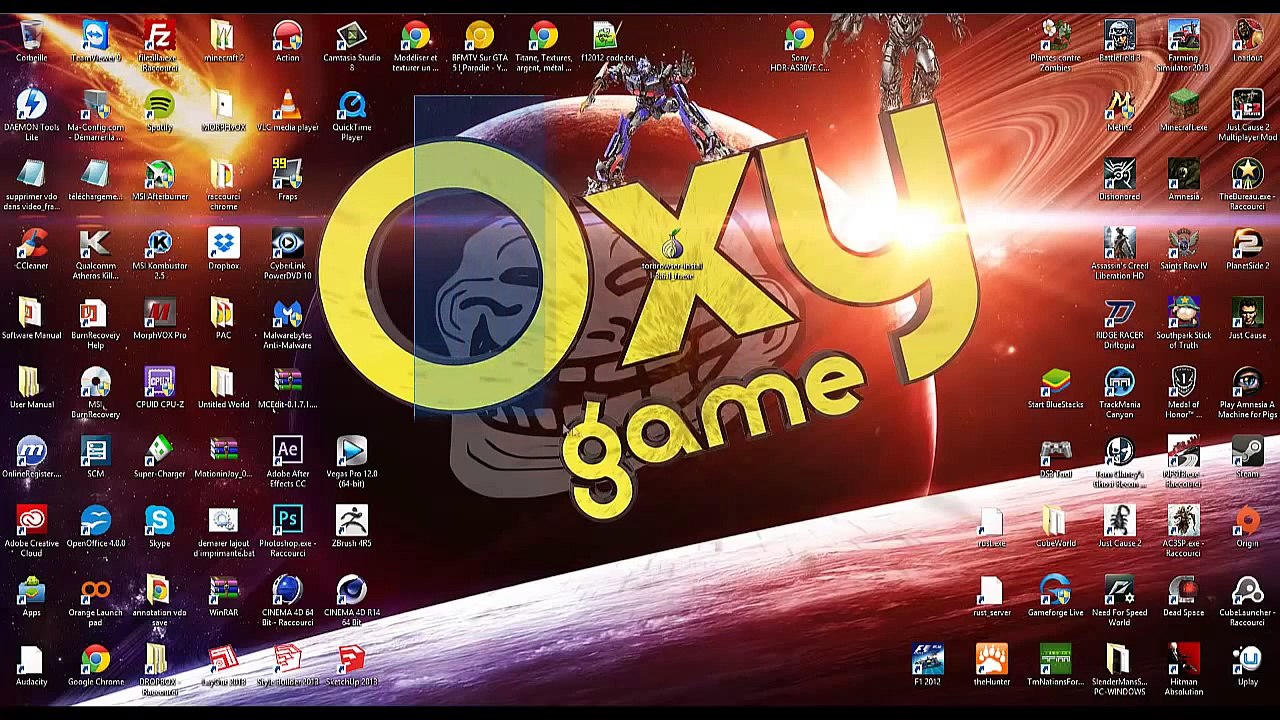Select the Super-Charger shortcut
Image resolution: width=1280 pixels, height=720 pixels.
coord(159,452)
